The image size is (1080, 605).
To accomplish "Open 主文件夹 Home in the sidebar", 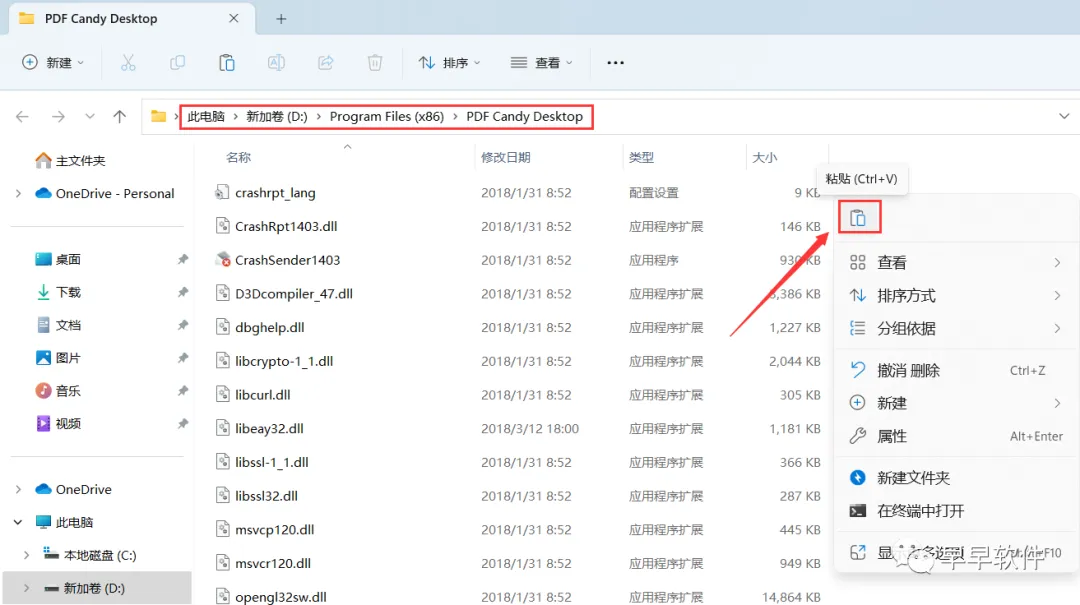I will pos(70,161).
